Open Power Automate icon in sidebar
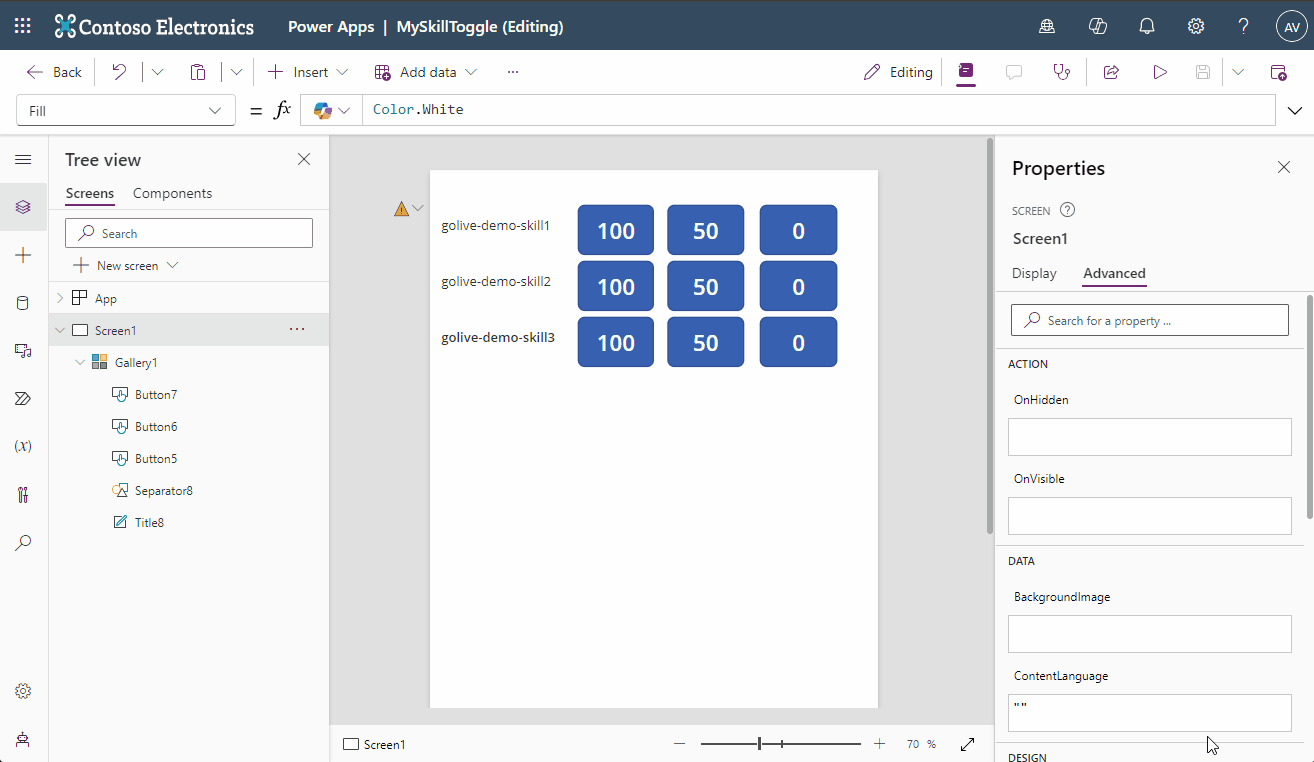Viewport: 1314px width, 762px height. (x=23, y=398)
